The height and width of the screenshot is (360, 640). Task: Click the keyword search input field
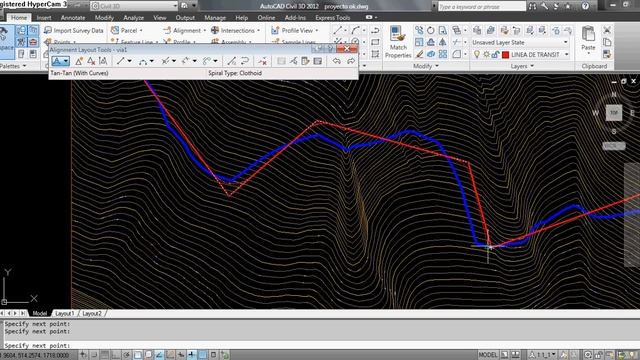coord(482,7)
